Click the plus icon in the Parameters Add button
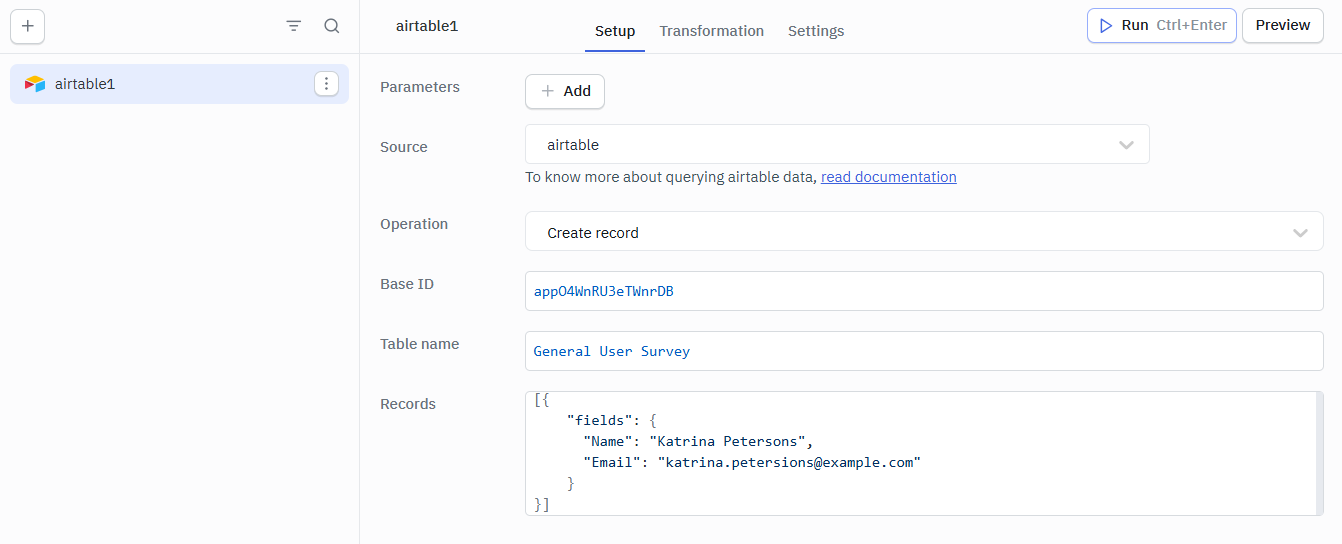1342x544 pixels. (x=547, y=91)
